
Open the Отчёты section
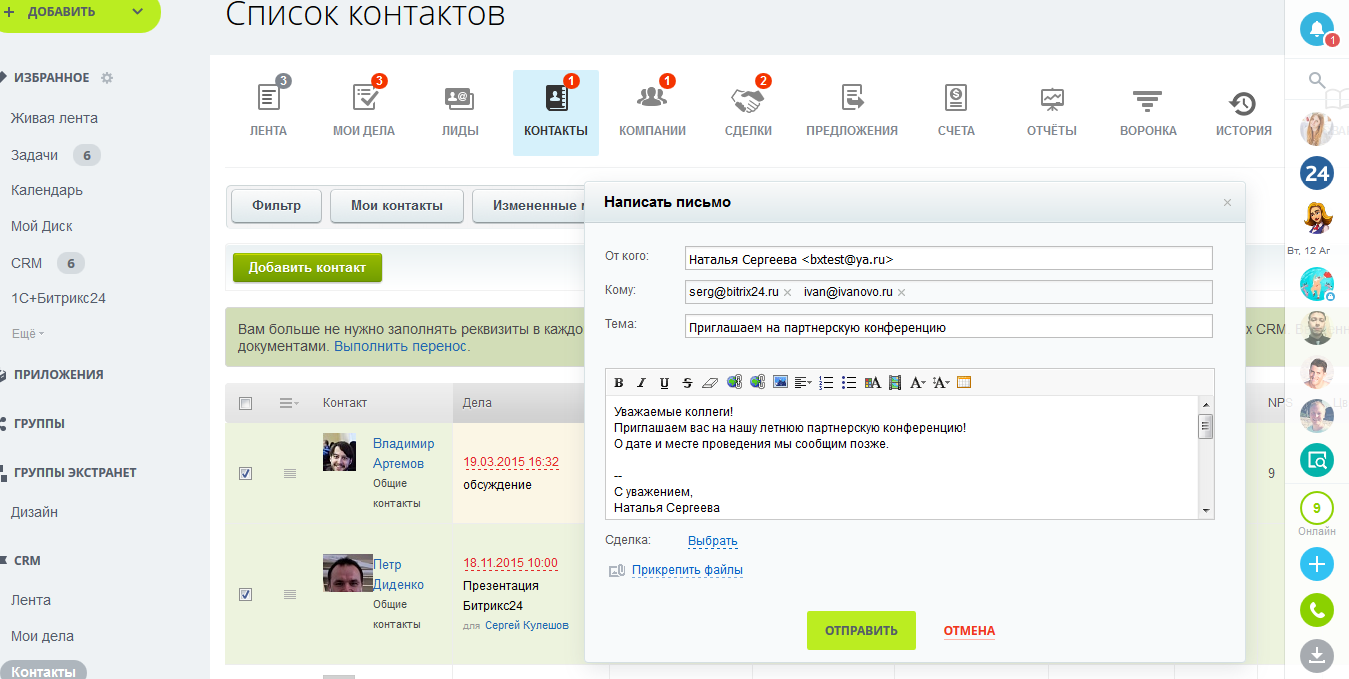pyautogui.click(x=1052, y=112)
